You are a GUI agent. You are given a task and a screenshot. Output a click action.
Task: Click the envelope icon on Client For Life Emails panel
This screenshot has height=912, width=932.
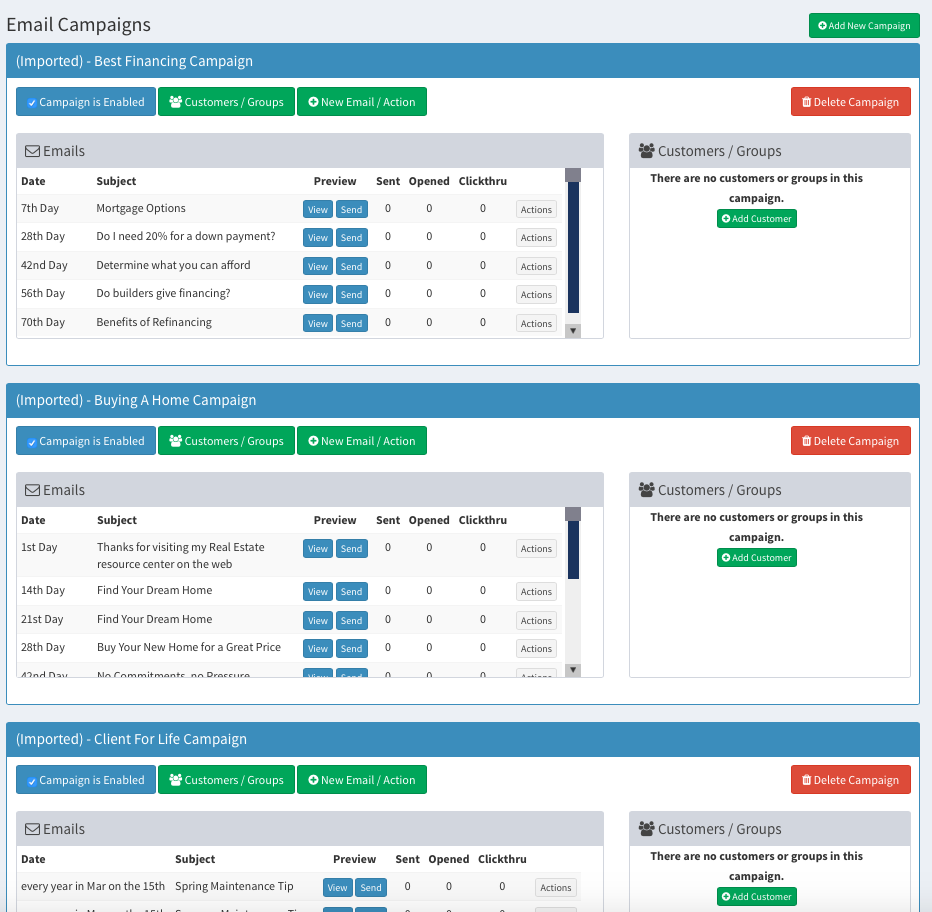(35, 828)
